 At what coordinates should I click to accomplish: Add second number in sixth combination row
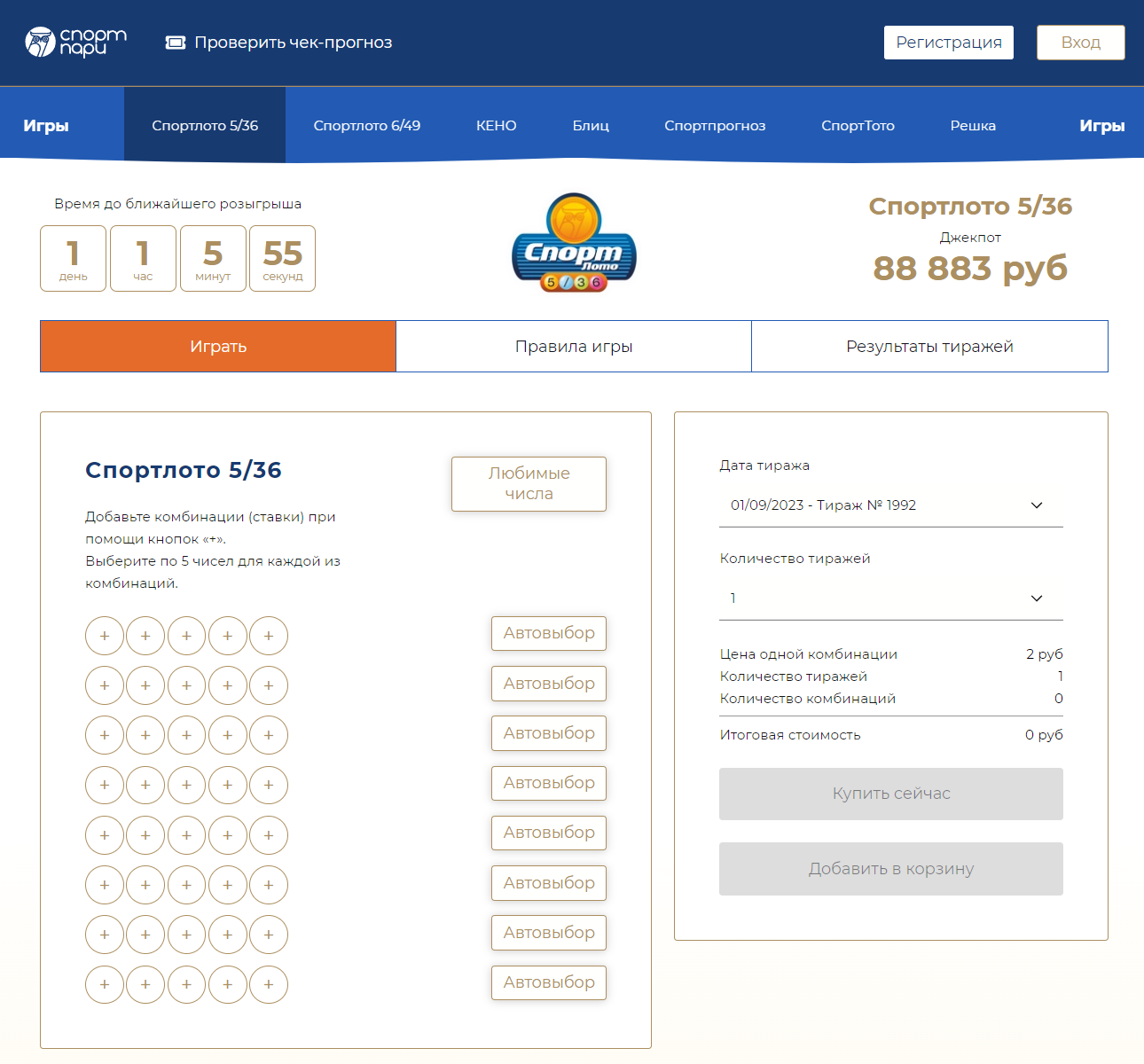coord(145,885)
